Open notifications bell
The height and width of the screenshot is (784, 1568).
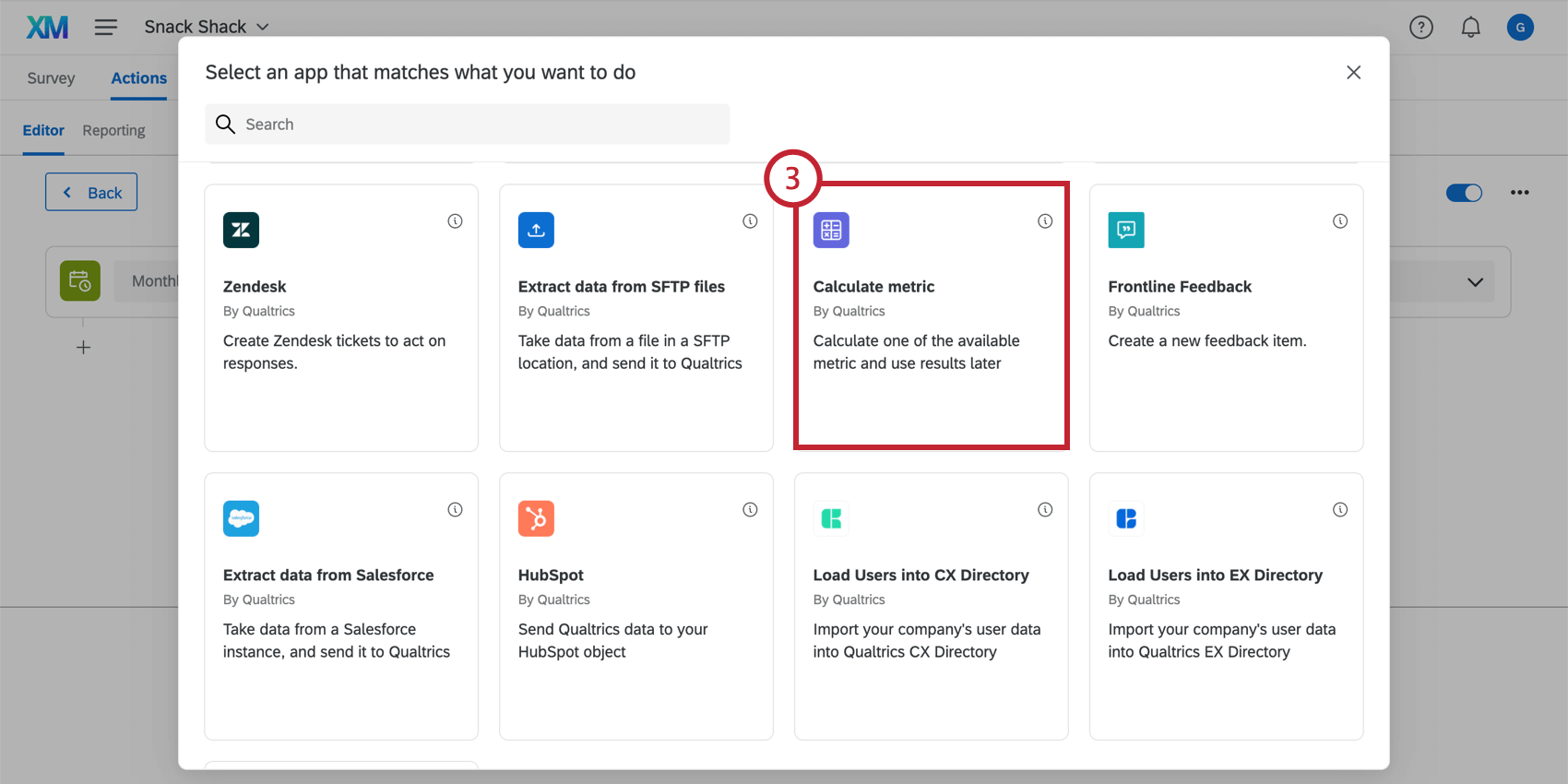tap(1471, 28)
